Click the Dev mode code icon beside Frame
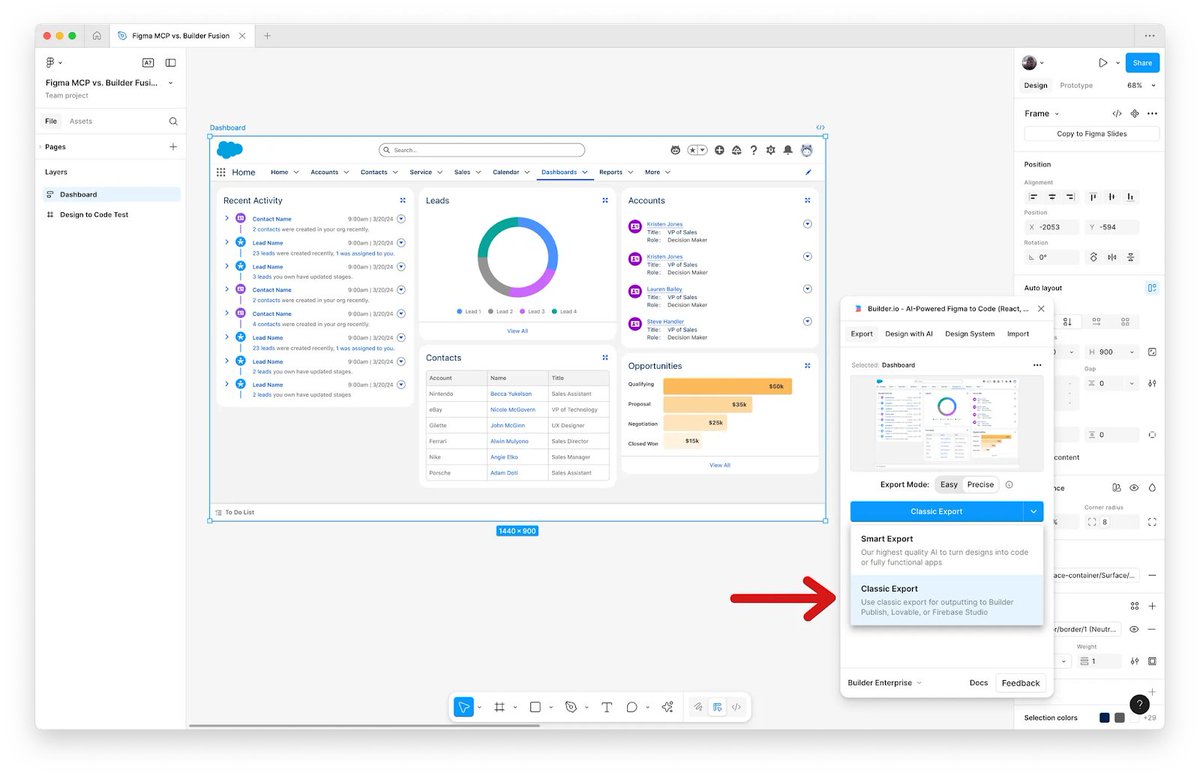Image resolution: width=1200 pixels, height=776 pixels. (x=1117, y=114)
